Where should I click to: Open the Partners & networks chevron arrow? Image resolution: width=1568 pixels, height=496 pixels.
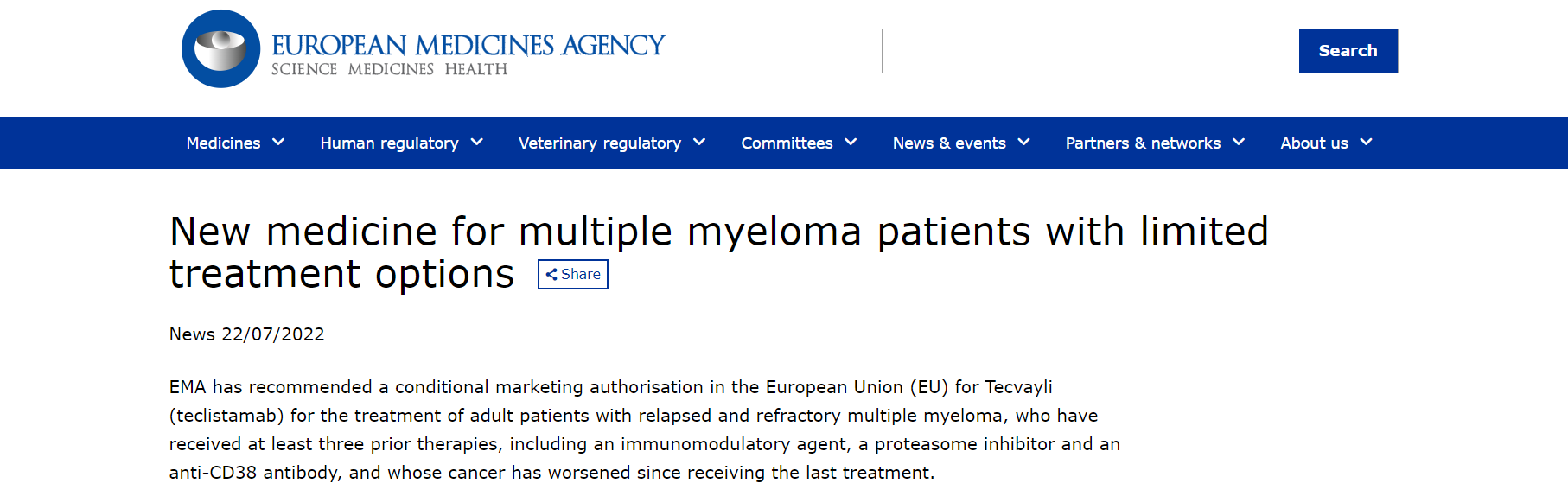coord(1239,143)
